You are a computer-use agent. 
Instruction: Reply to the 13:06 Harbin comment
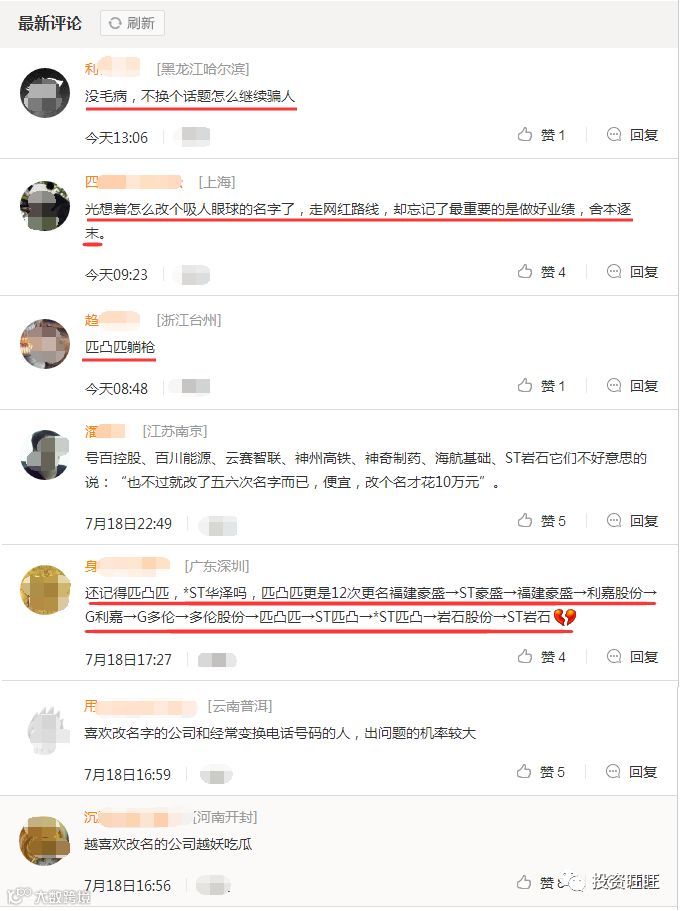point(632,135)
